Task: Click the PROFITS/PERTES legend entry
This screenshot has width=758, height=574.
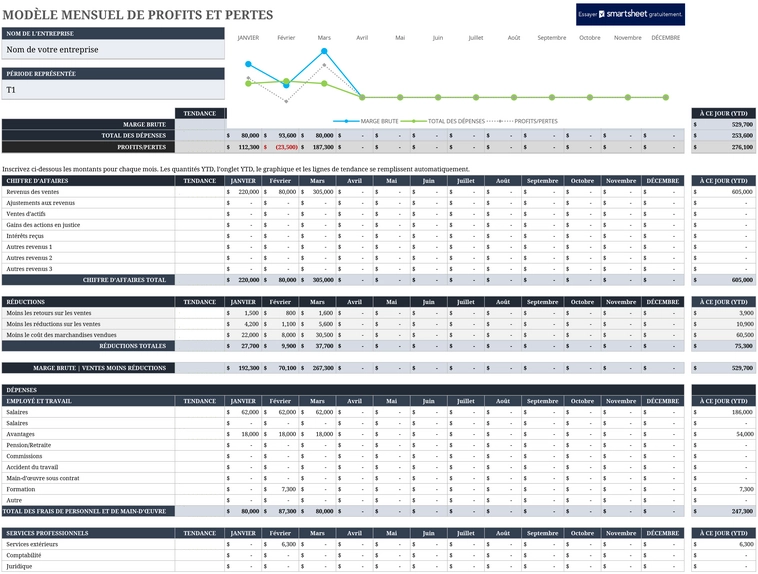Action: pyautogui.click(x=523, y=121)
